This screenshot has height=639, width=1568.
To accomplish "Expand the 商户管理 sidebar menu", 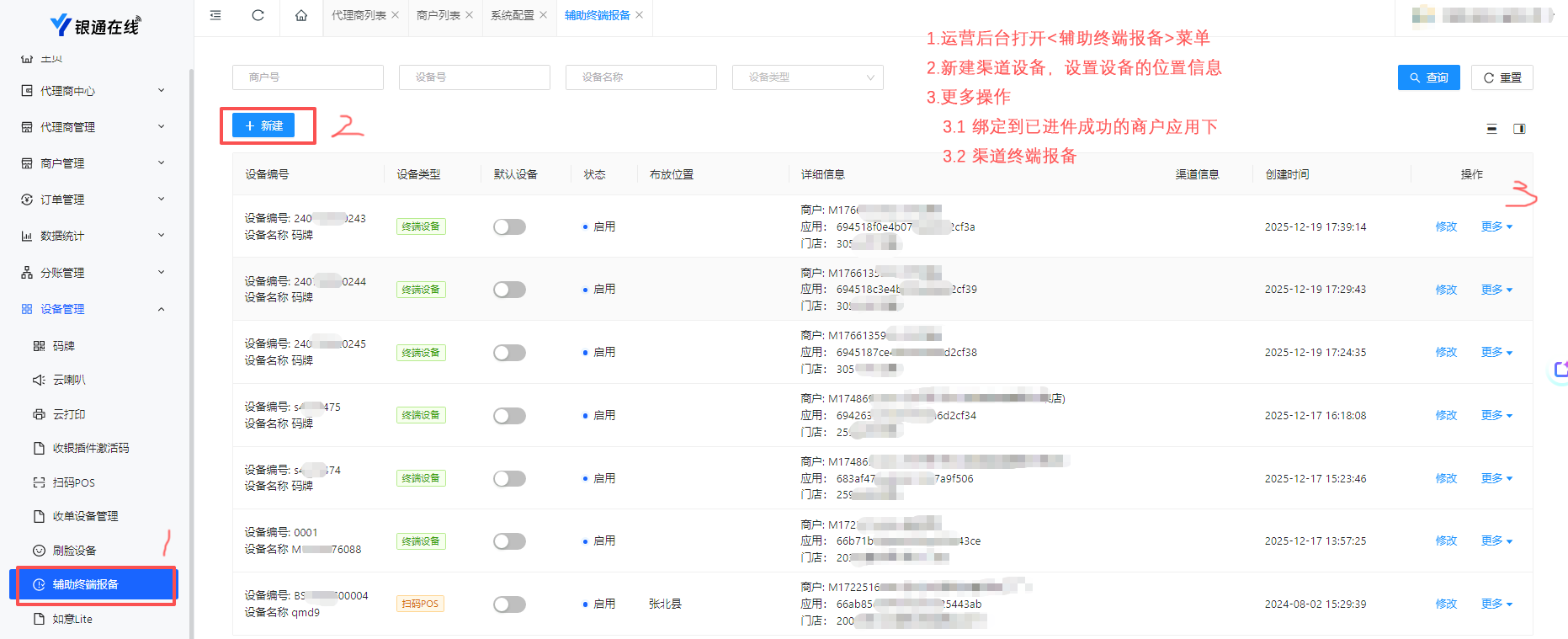I will pyautogui.click(x=93, y=163).
